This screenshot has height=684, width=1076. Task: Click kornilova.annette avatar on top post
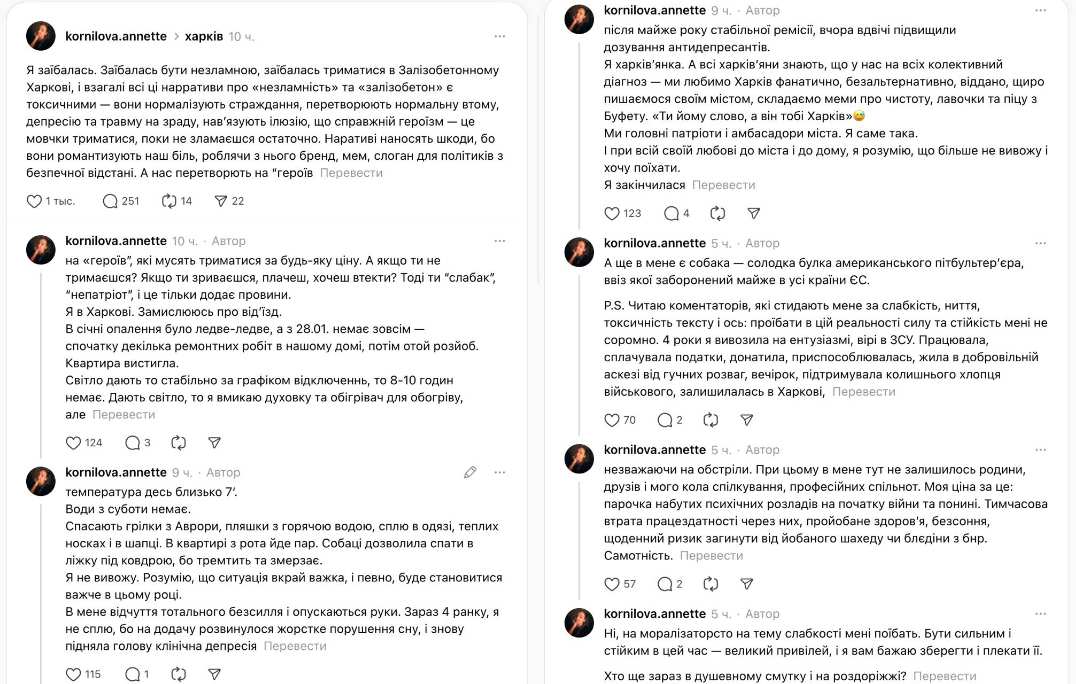[x=40, y=36]
